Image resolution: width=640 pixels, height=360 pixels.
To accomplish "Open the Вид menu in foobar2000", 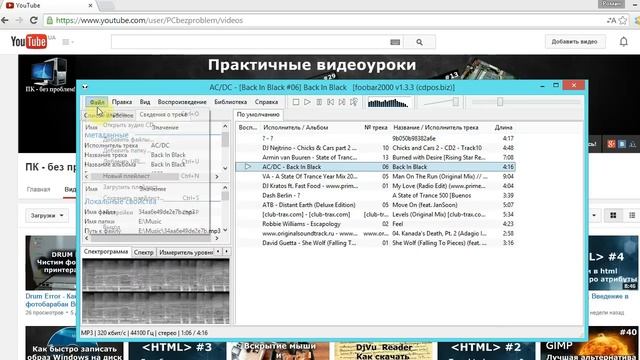I will click(x=145, y=102).
